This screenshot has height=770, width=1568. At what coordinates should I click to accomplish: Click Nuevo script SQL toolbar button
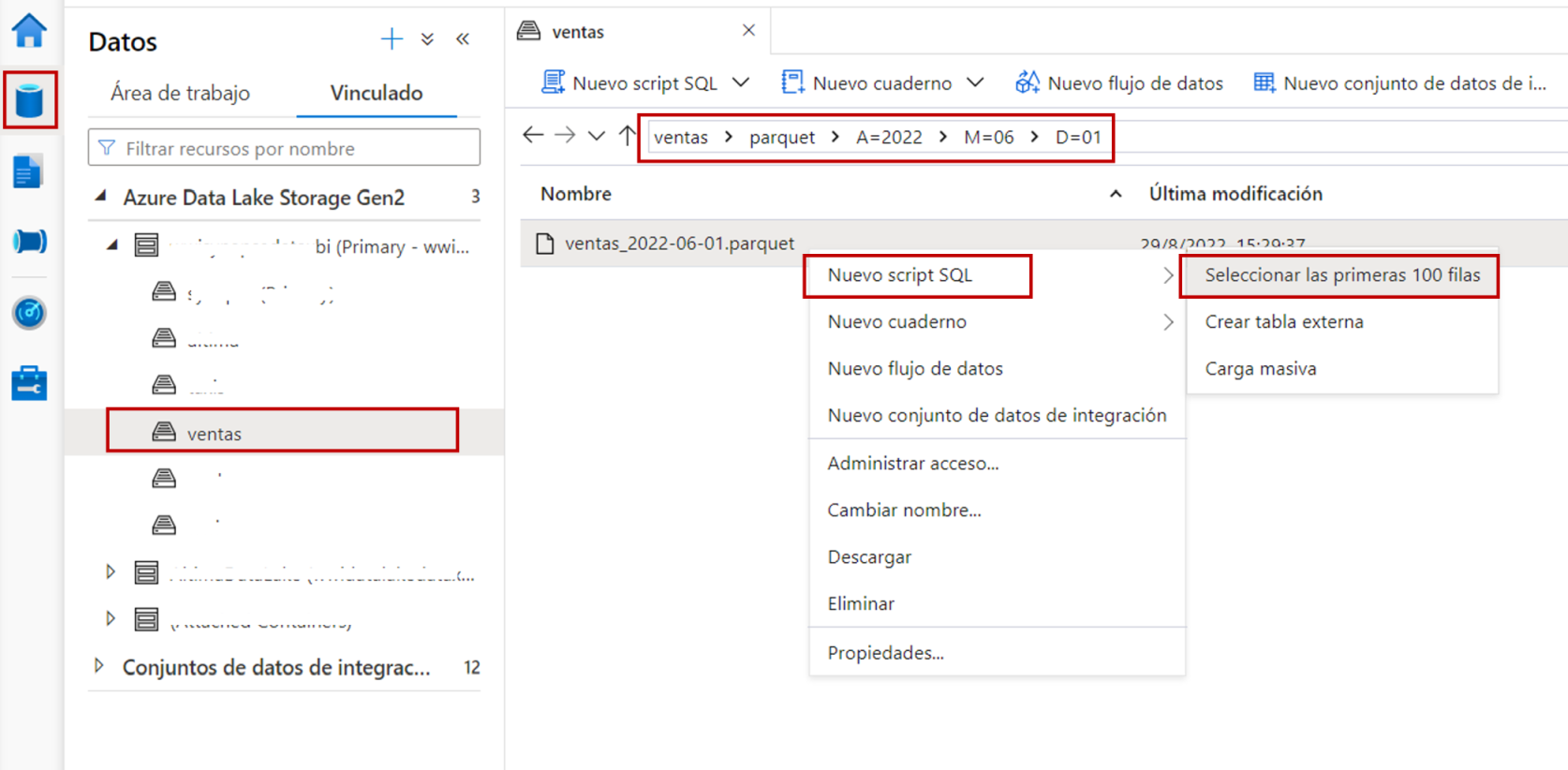(x=629, y=82)
